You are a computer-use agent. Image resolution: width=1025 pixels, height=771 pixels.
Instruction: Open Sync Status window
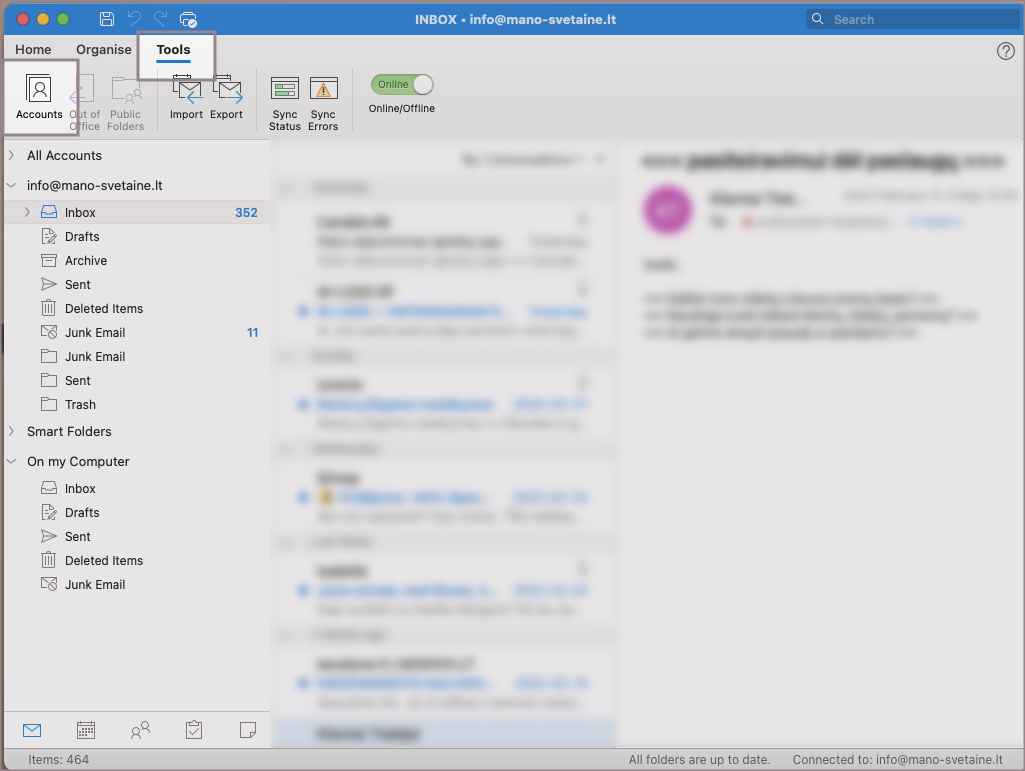tap(285, 92)
